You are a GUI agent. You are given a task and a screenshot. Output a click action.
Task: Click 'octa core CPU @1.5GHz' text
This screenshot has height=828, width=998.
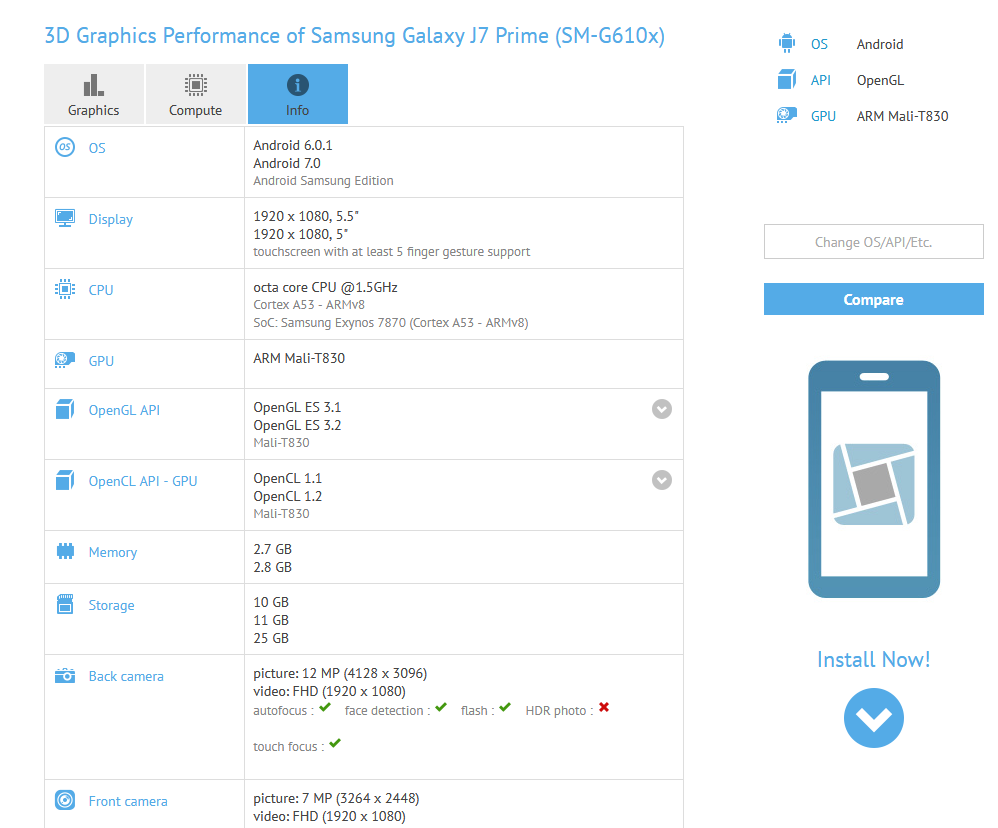coord(325,287)
